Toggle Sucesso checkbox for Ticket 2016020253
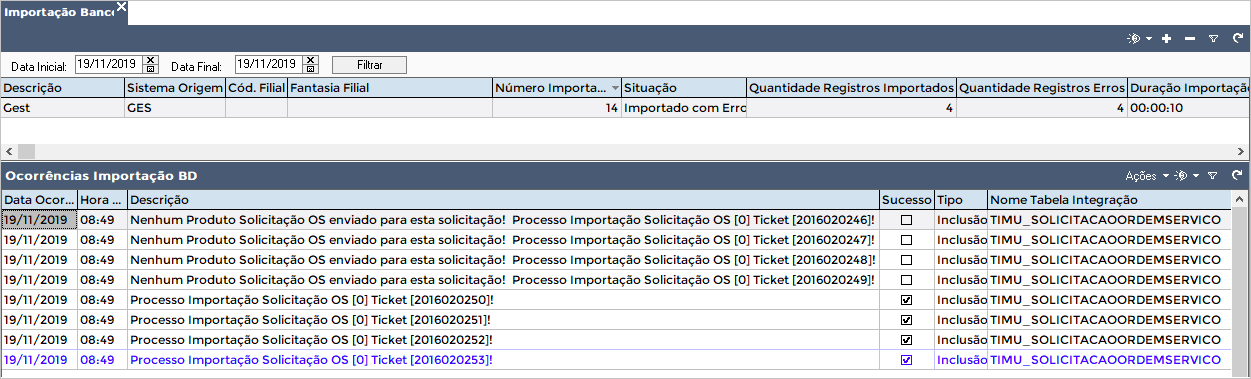This screenshot has height=379, width=1251. click(x=907, y=360)
